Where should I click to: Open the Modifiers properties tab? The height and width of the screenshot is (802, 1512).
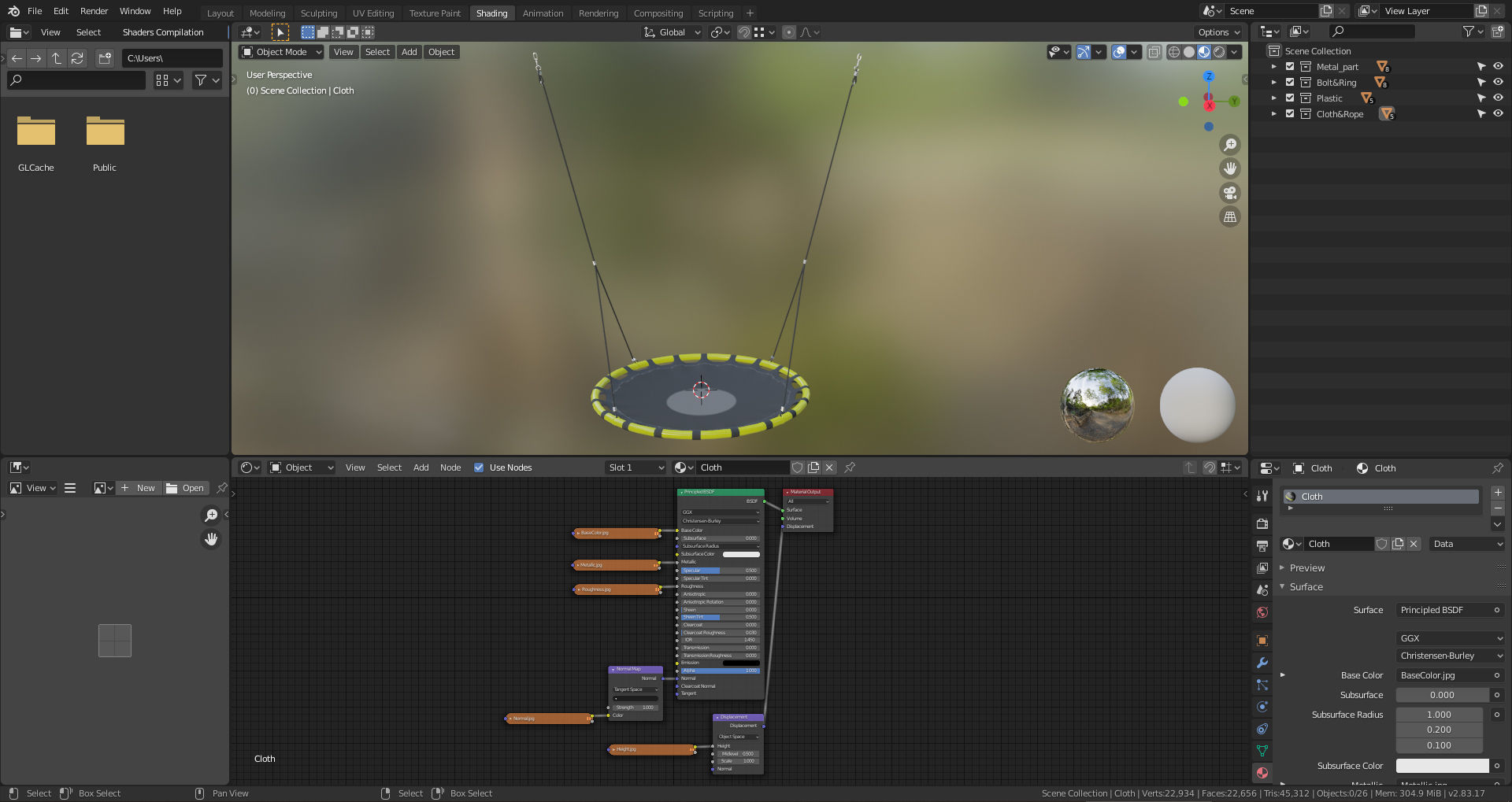[x=1262, y=663]
